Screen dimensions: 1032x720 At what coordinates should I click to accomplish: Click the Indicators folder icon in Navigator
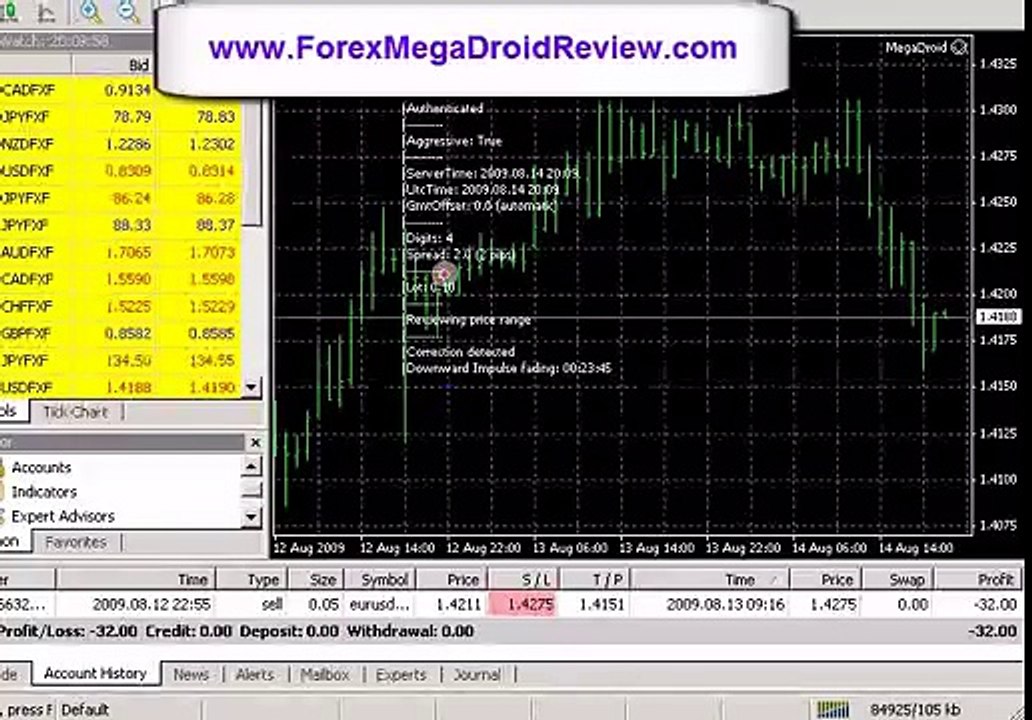2,492
